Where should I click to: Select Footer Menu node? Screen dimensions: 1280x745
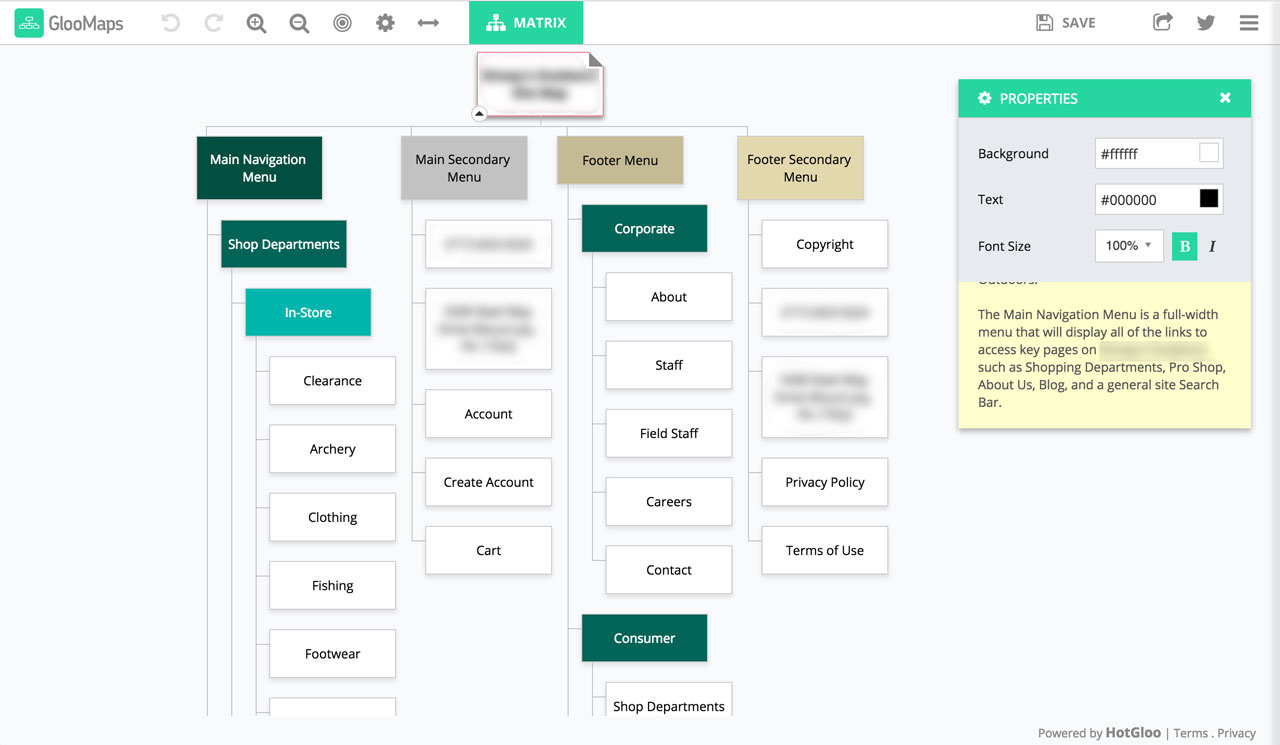click(x=620, y=160)
